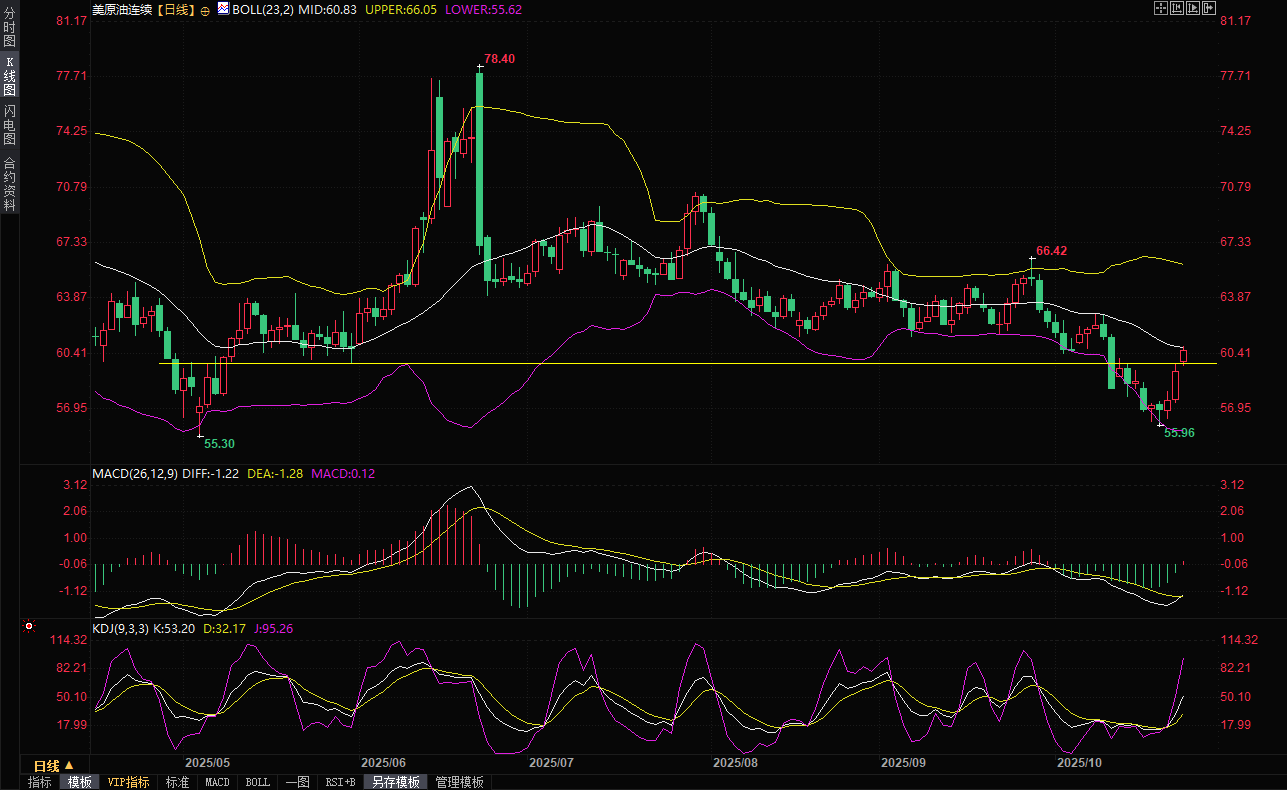Click the latest red candlestick at chart's right end
This screenshot has width=1287, height=790.
coord(1184,355)
